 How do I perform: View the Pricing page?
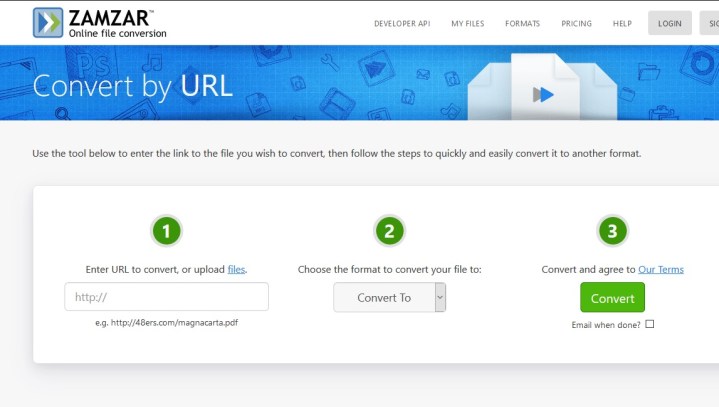click(576, 23)
